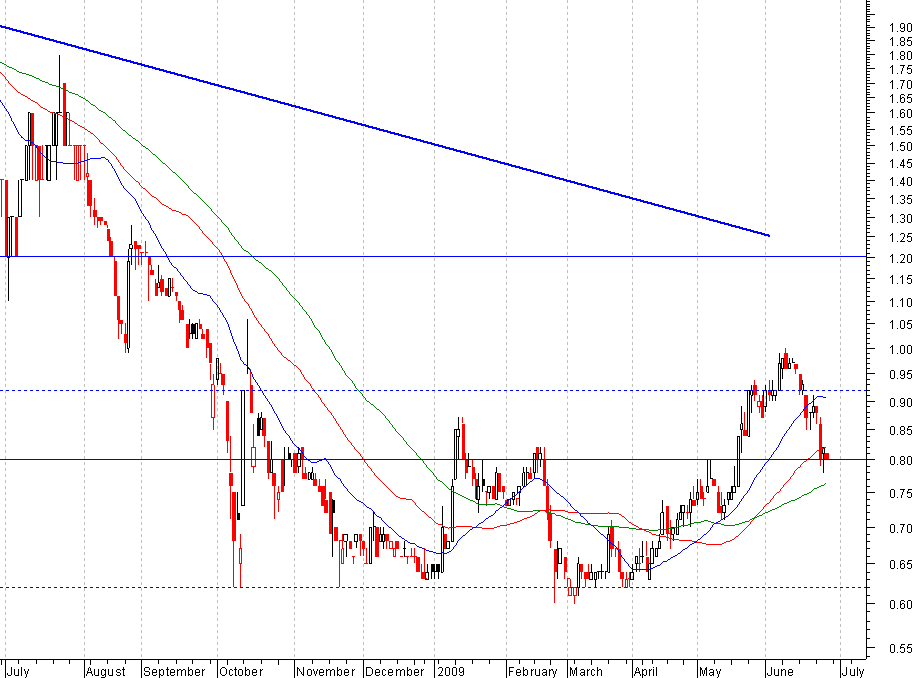Click the 2009 year label
The width and height of the screenshot is (917, 678).
coord(451,671)
